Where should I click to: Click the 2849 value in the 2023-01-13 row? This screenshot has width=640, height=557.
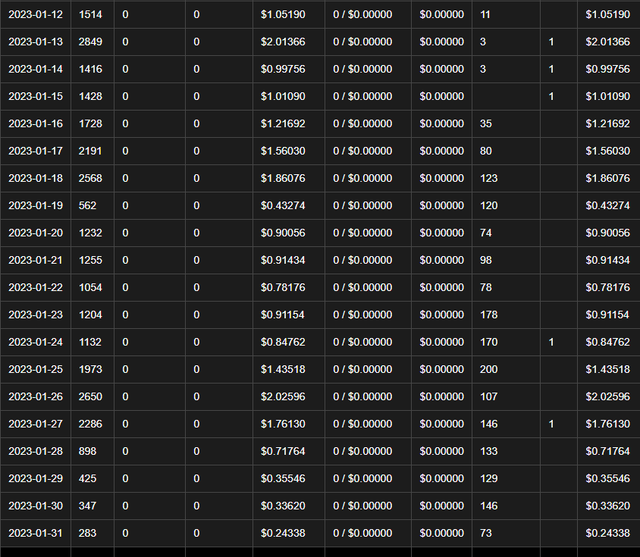(91, 42)
